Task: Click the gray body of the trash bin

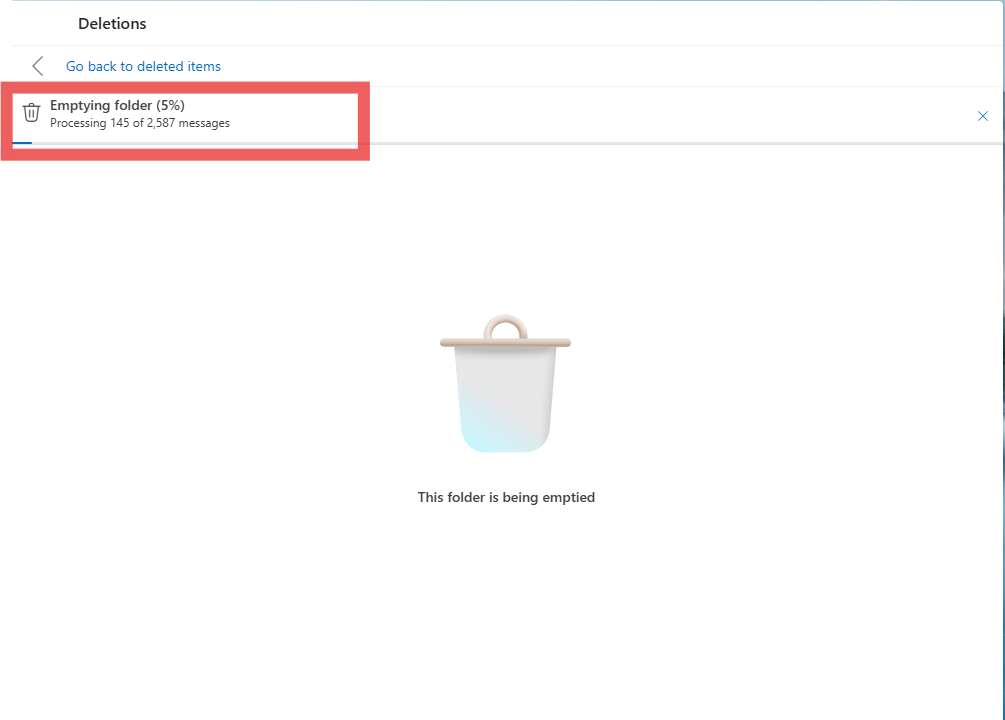Action: 506,385
